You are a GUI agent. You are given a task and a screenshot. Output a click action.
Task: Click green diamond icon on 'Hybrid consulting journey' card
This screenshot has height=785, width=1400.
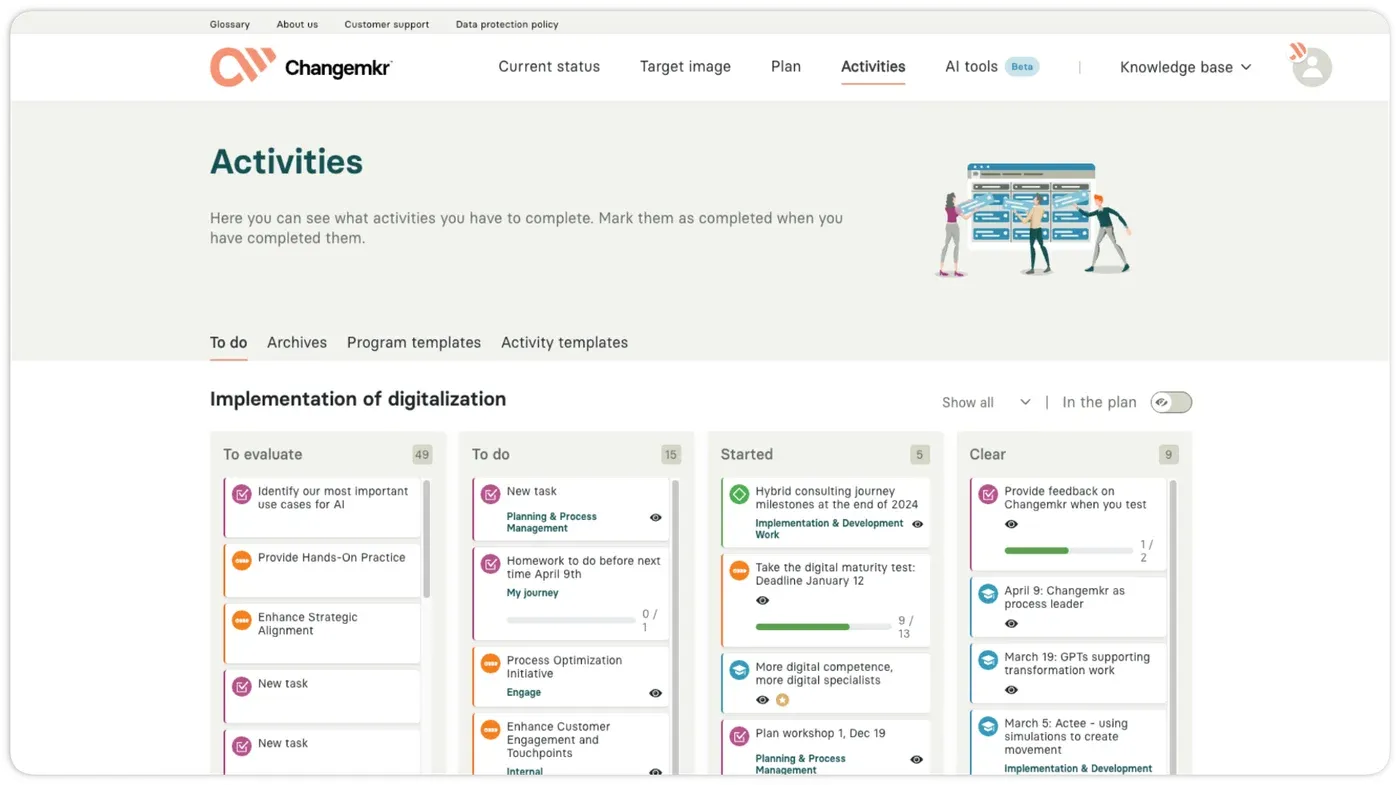(739, 494)
